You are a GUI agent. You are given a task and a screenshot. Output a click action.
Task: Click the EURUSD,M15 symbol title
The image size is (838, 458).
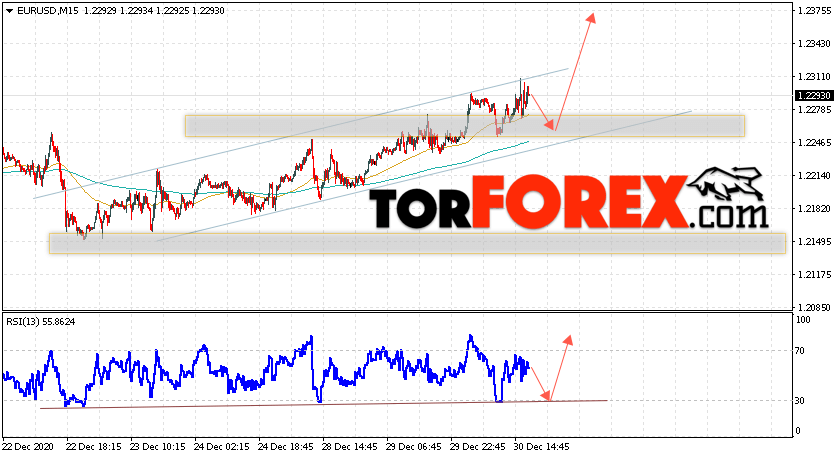(x=48, y=11)
